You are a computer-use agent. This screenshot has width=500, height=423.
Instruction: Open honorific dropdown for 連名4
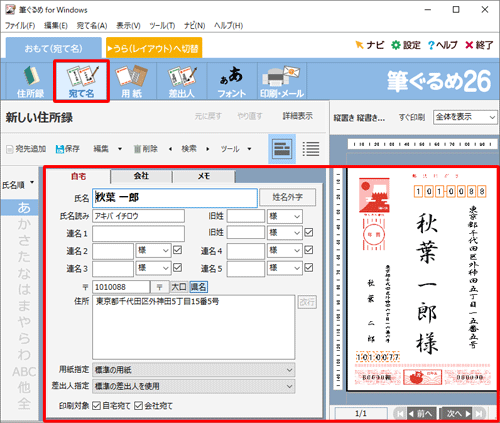click(285, 250)
